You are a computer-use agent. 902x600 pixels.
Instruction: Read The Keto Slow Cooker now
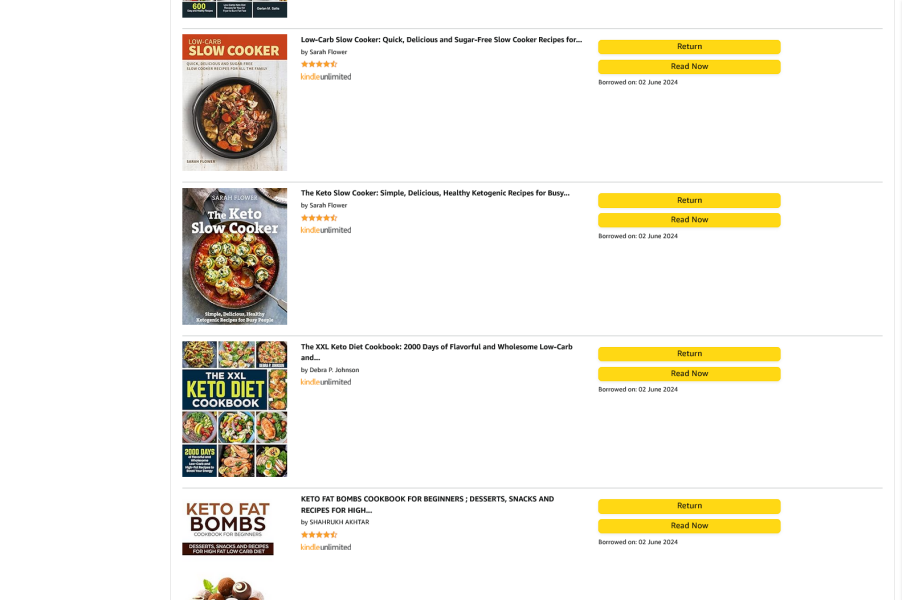click(689, 220)
